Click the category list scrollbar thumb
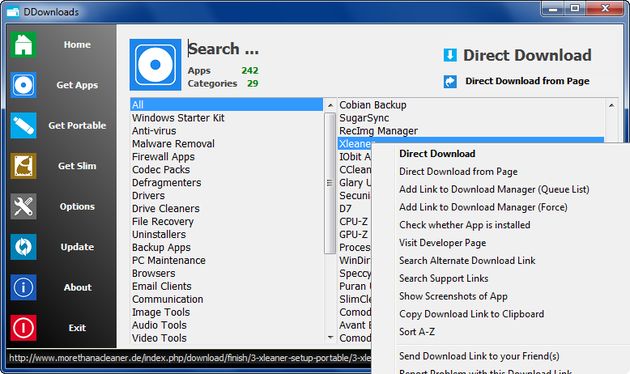The image size is (630, 374). pos(330,183)
